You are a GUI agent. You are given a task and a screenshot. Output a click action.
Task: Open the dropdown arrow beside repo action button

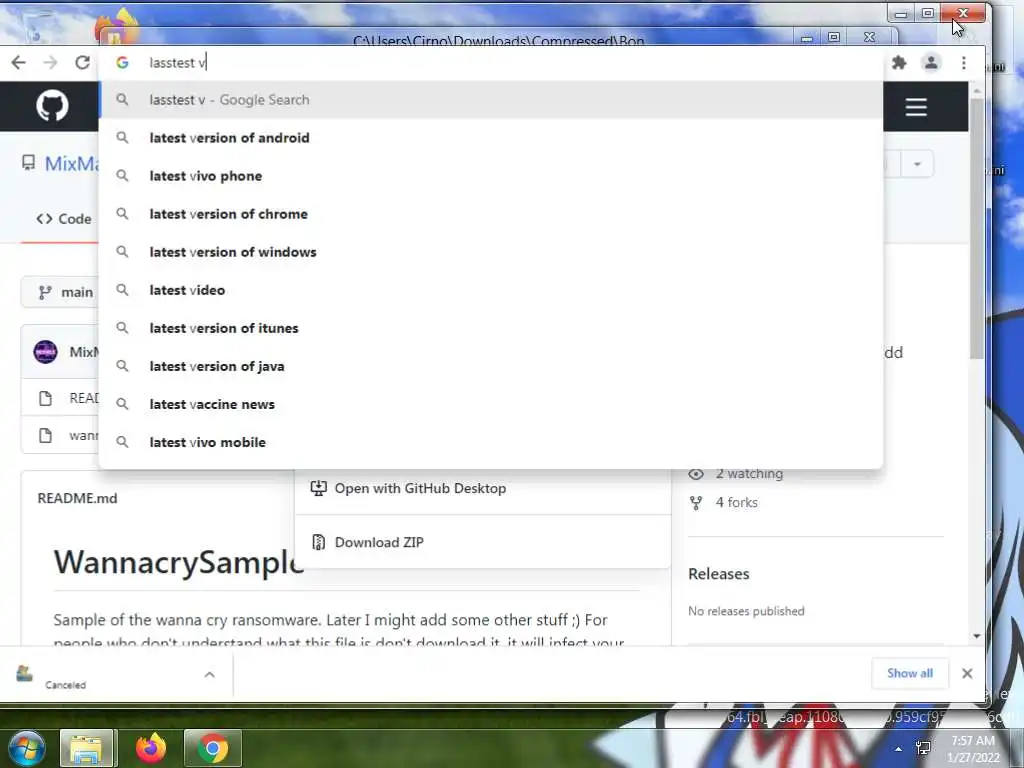click(917, 164)
